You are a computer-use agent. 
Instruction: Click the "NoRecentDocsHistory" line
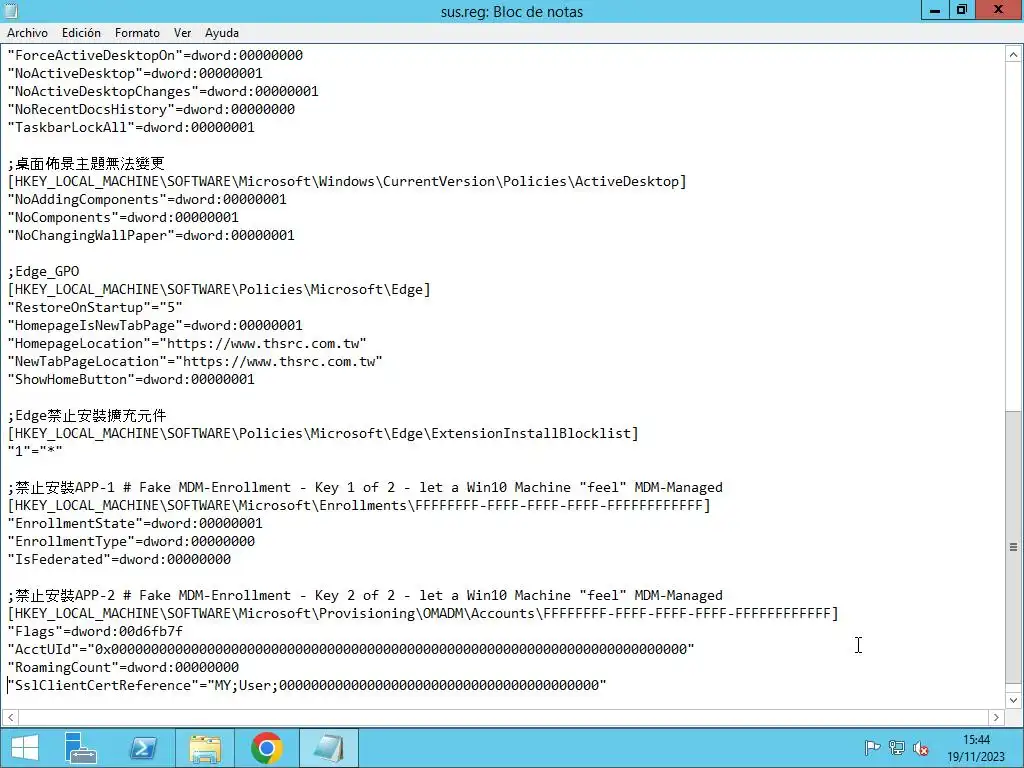click(151, 109)
